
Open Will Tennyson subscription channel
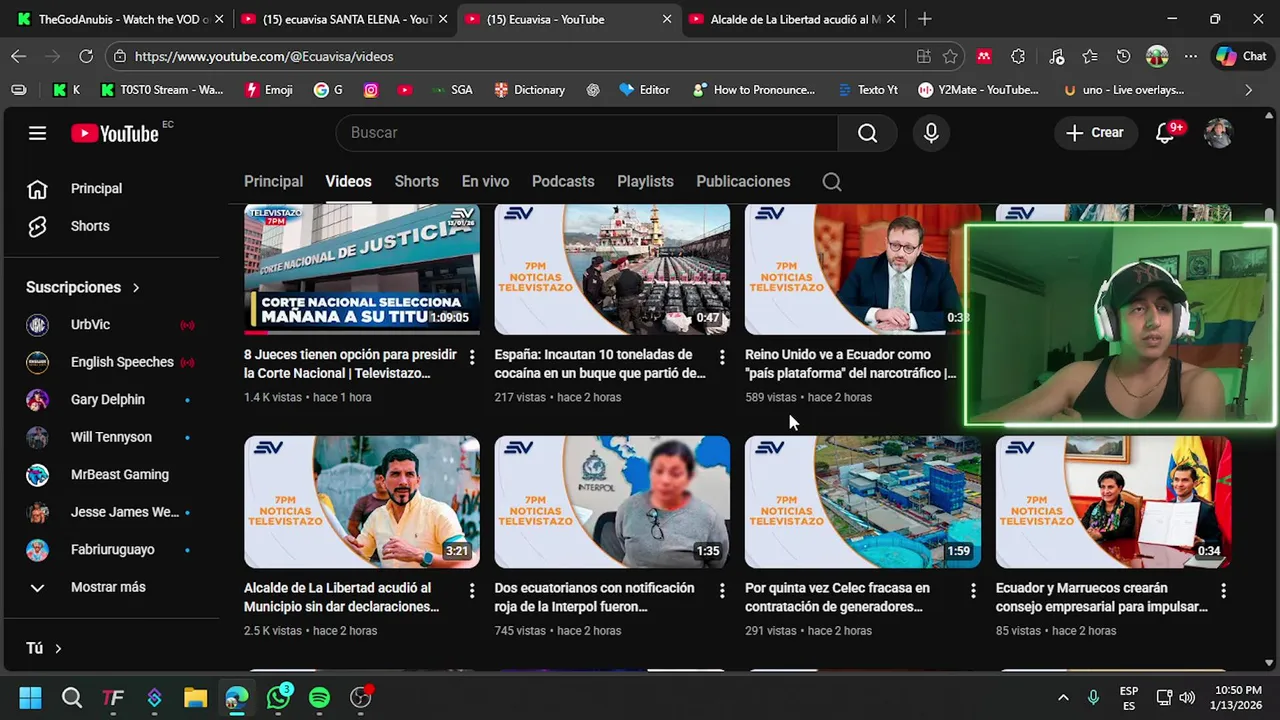pyautogui.click(x=109, y=437)
